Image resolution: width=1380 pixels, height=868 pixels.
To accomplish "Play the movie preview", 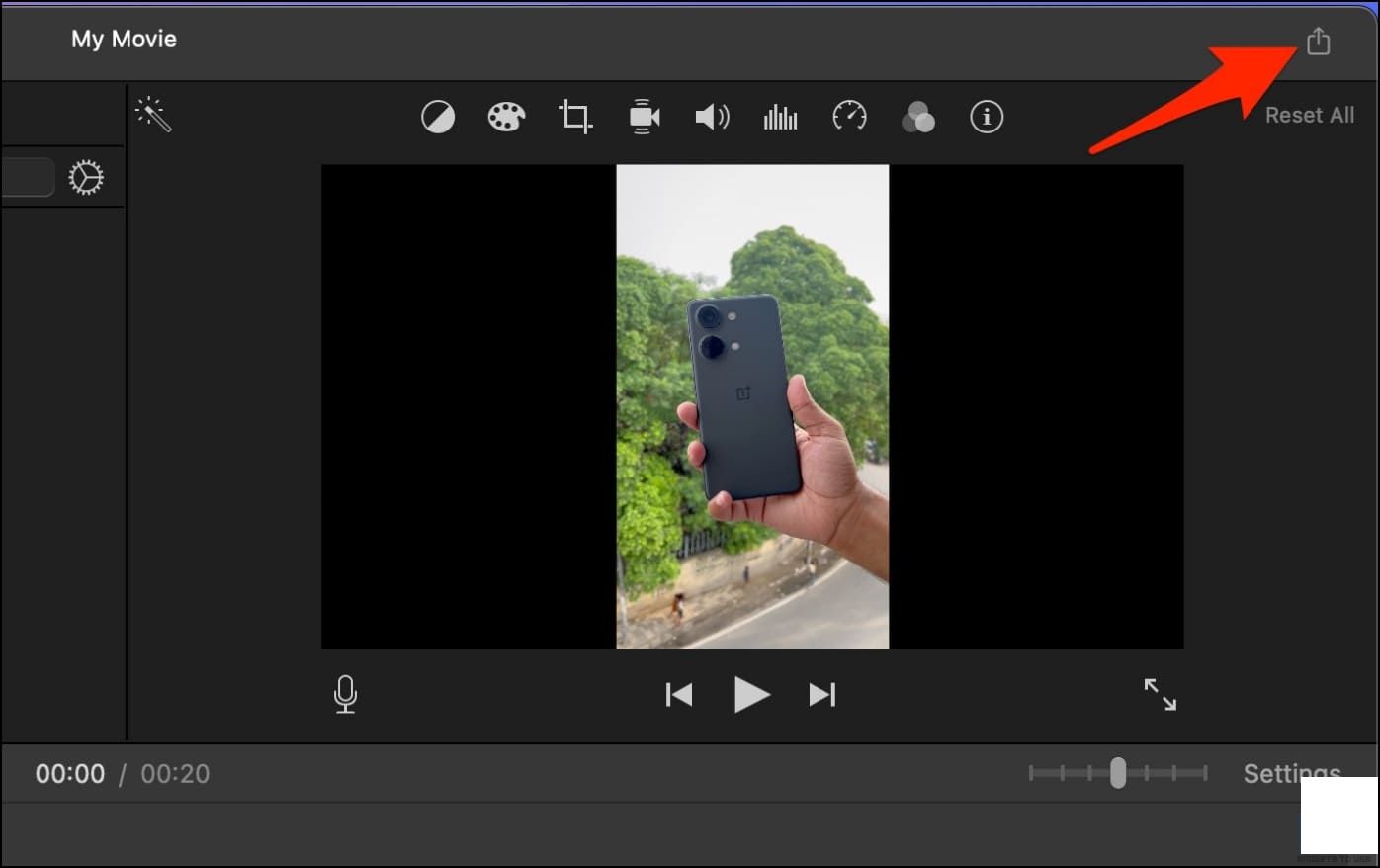I will (x=751, y=695).
